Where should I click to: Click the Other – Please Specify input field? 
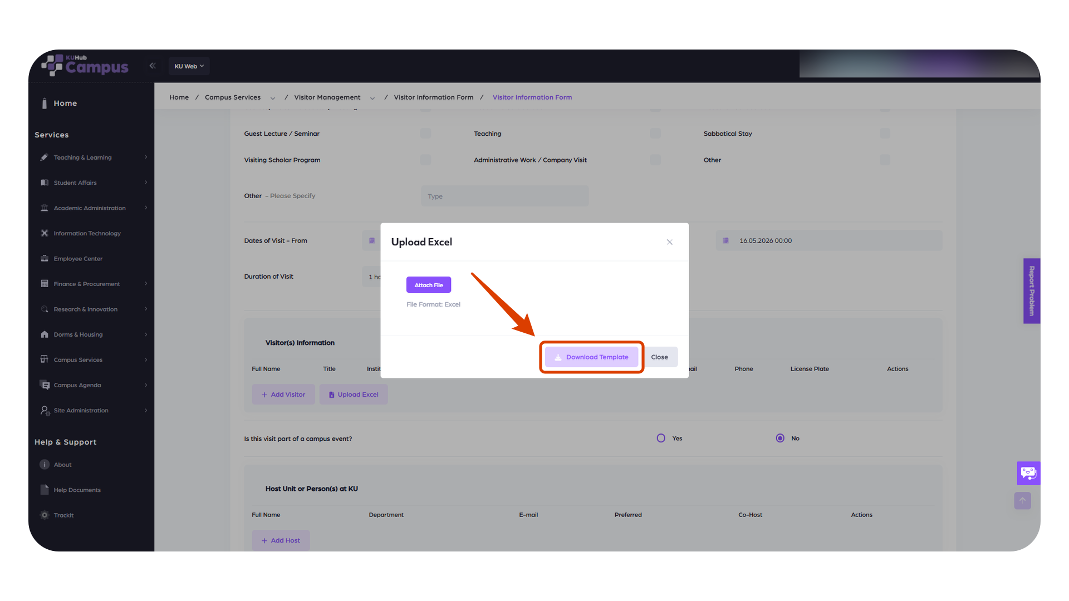point(505,196)
